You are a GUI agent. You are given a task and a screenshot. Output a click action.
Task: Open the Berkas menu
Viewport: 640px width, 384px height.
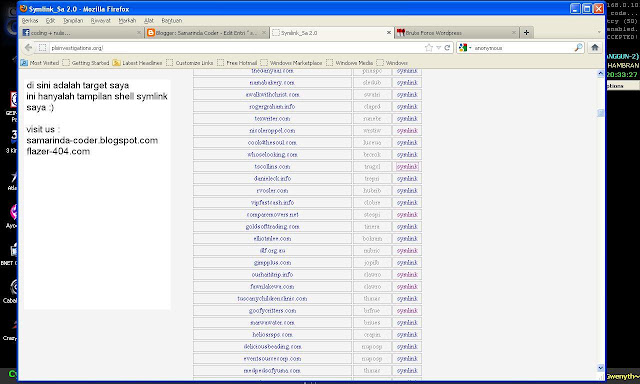pos(30,20)
